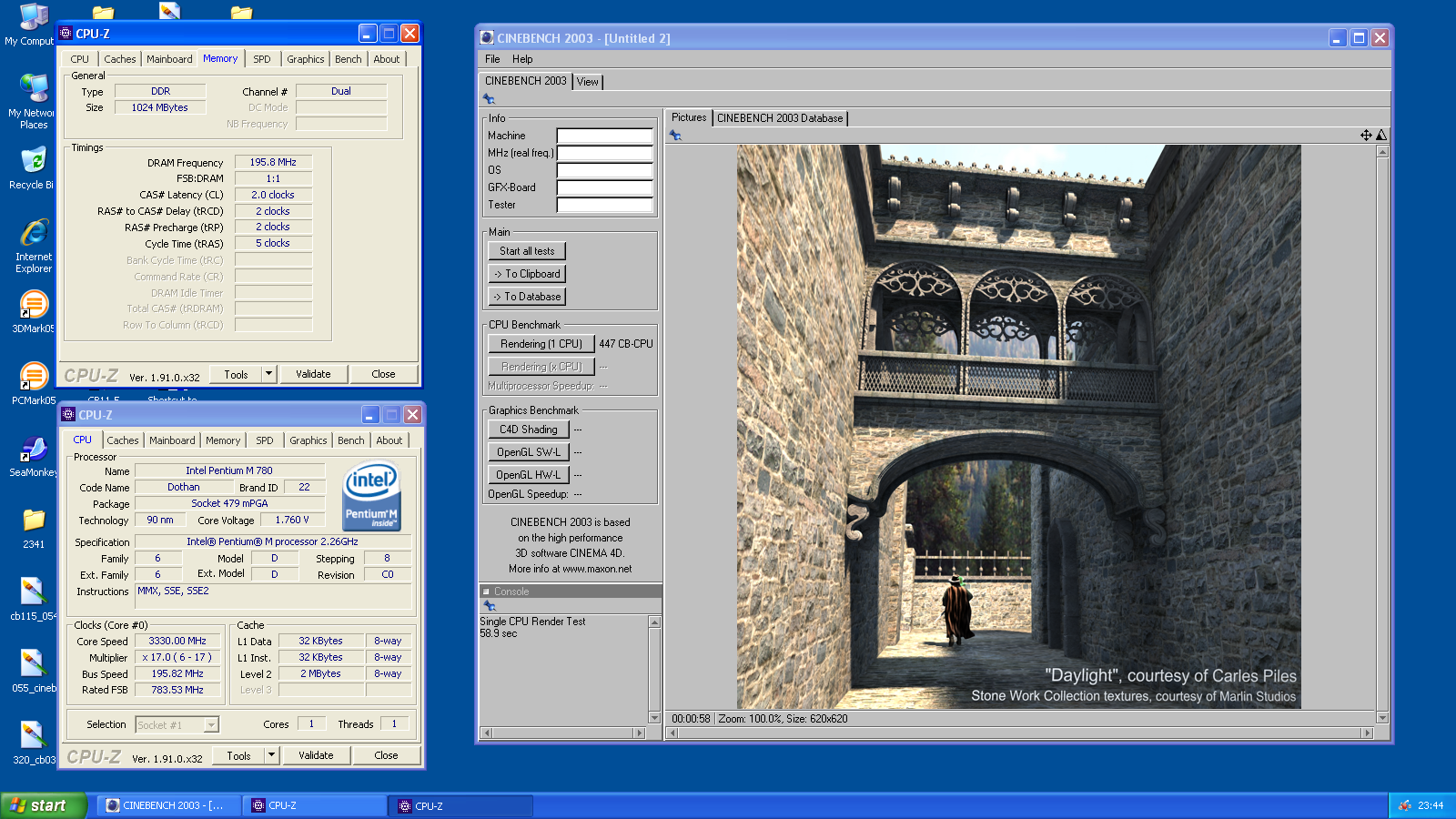1456x819 pixels.
Task: Open the File menu in CINEBENCH
Action: pyautogui.click(x=492, y=59)
